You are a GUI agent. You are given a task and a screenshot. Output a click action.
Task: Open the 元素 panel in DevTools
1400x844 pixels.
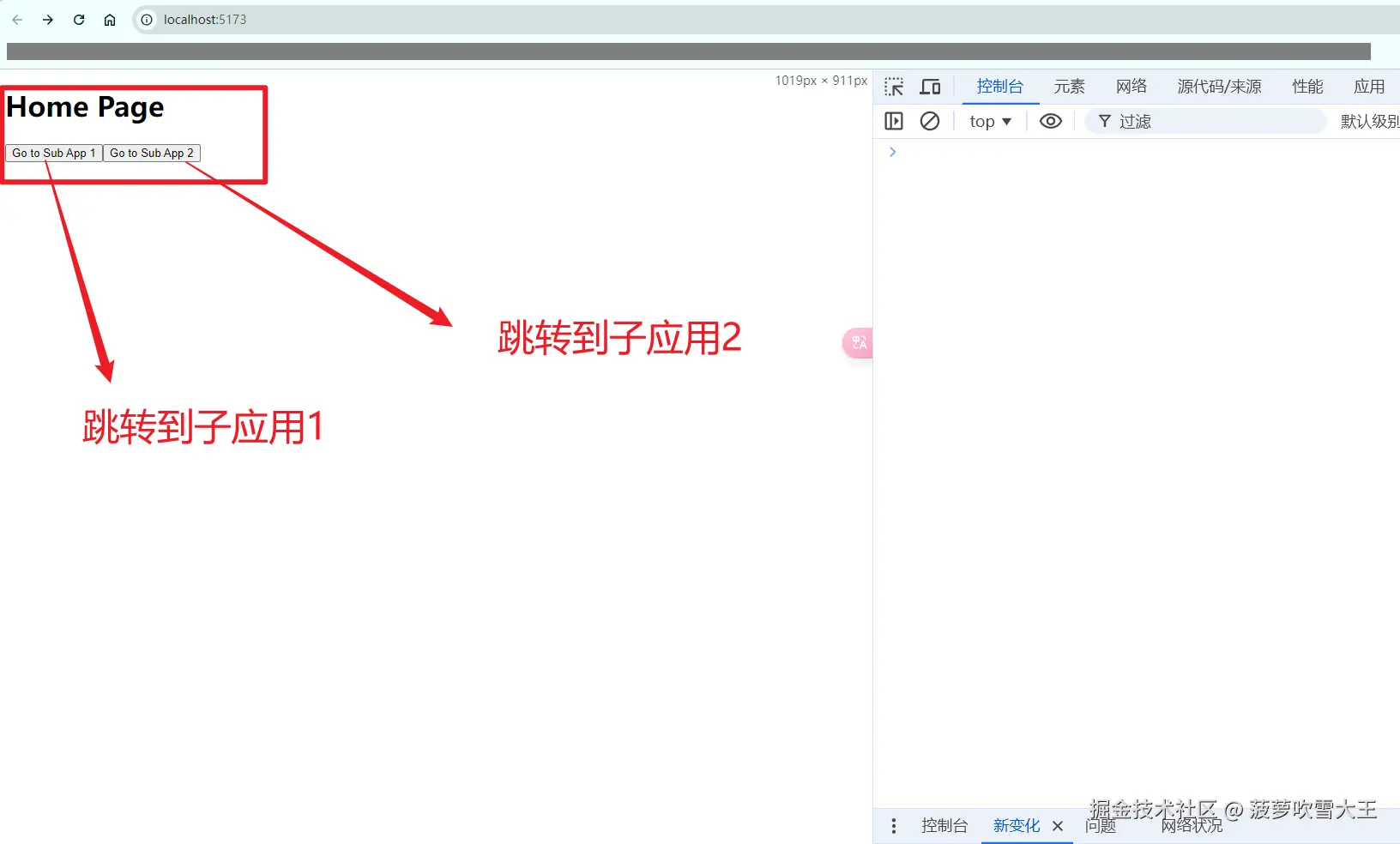point(1069,86)
